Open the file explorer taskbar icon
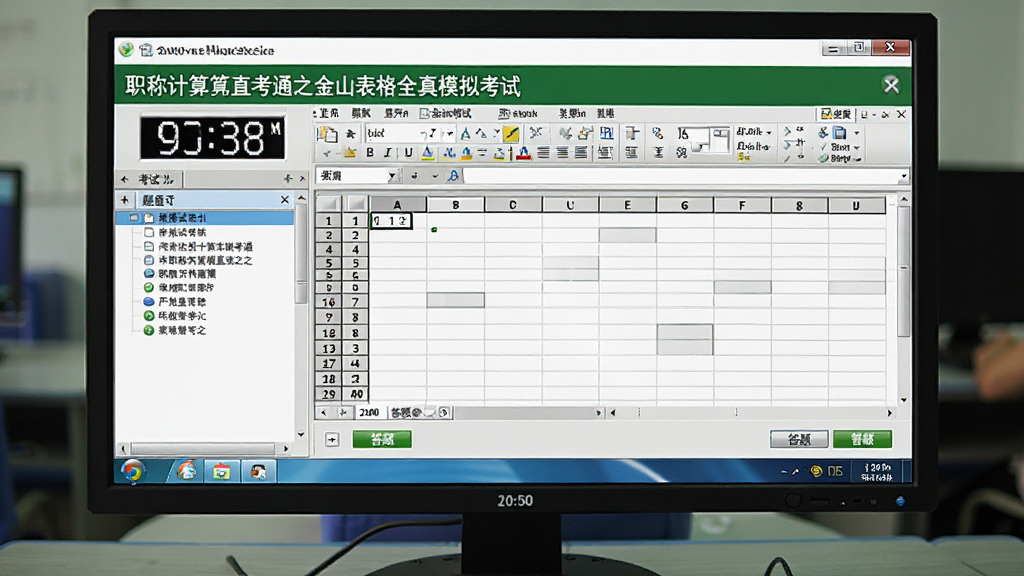 [222, 472]
